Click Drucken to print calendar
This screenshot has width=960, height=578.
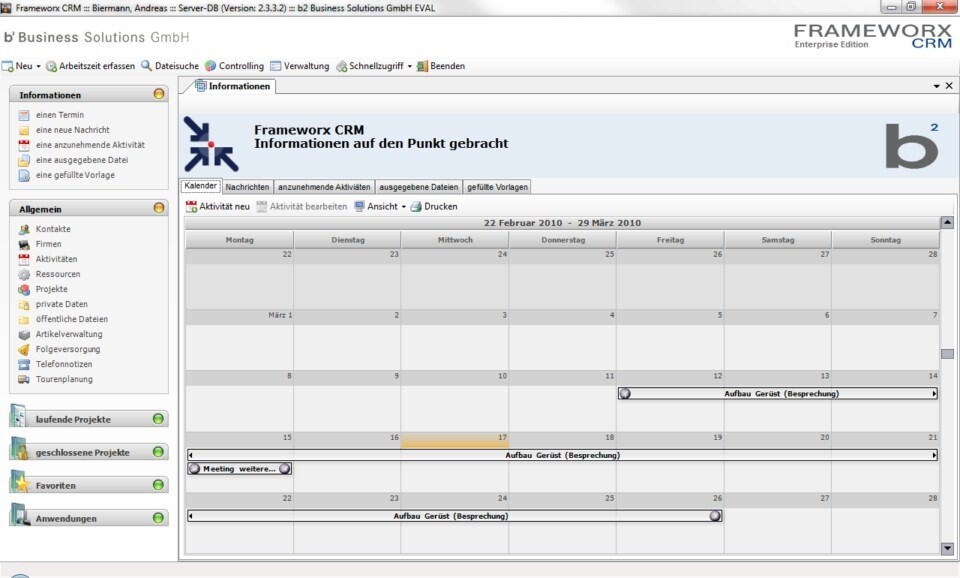tap(434, 207)
